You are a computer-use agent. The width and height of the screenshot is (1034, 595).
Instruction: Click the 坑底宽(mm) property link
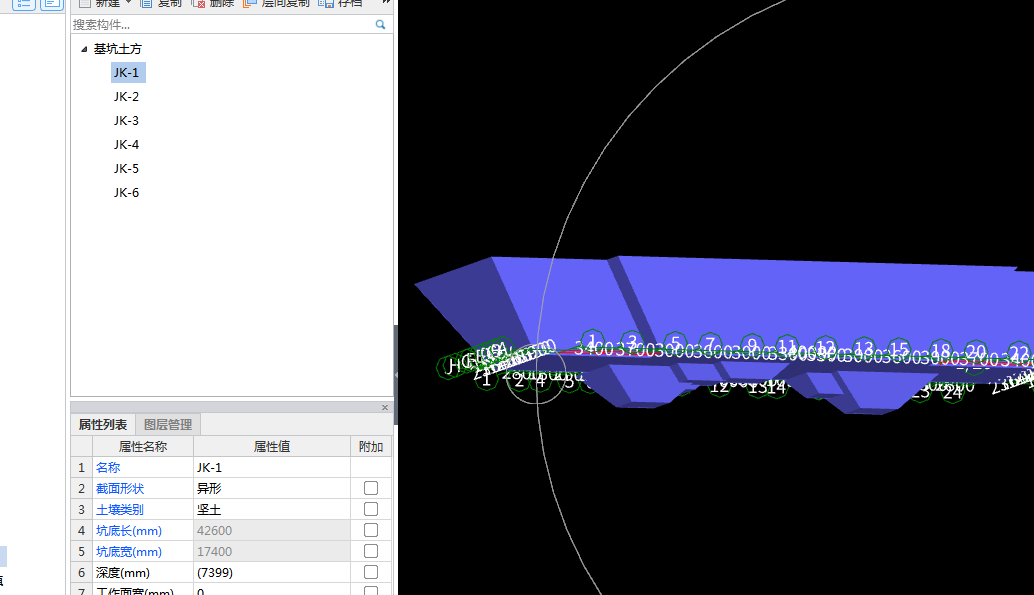coord(129,552)
